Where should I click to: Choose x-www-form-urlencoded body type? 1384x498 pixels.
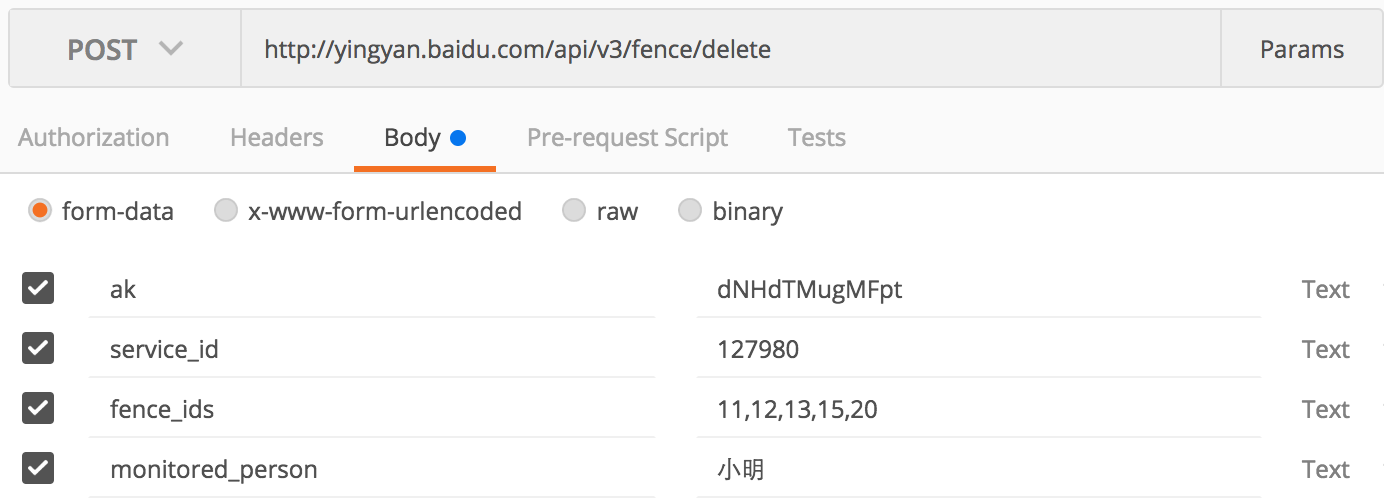[x=227, y=211]
